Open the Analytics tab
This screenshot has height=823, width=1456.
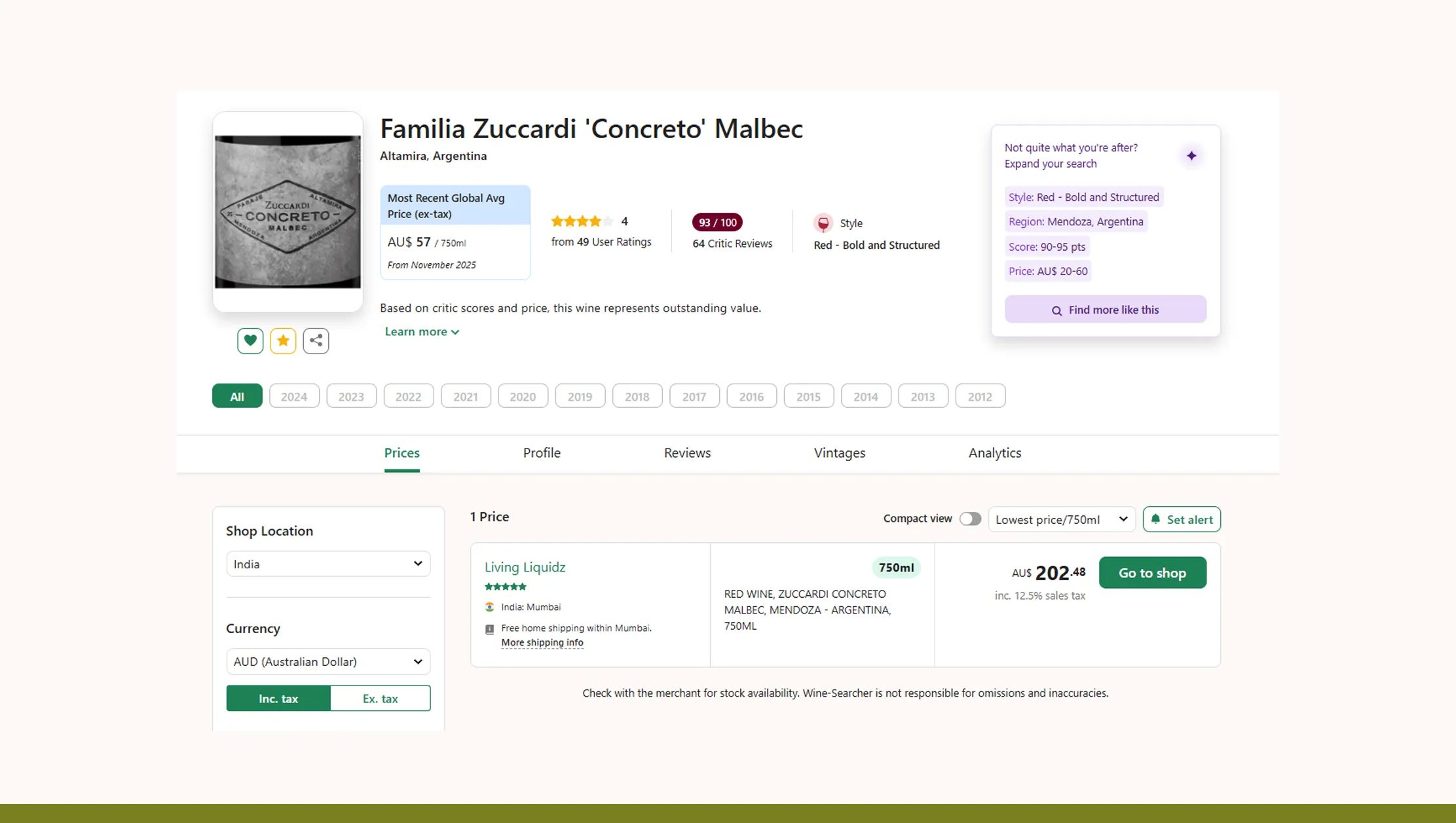coord(994,452)
